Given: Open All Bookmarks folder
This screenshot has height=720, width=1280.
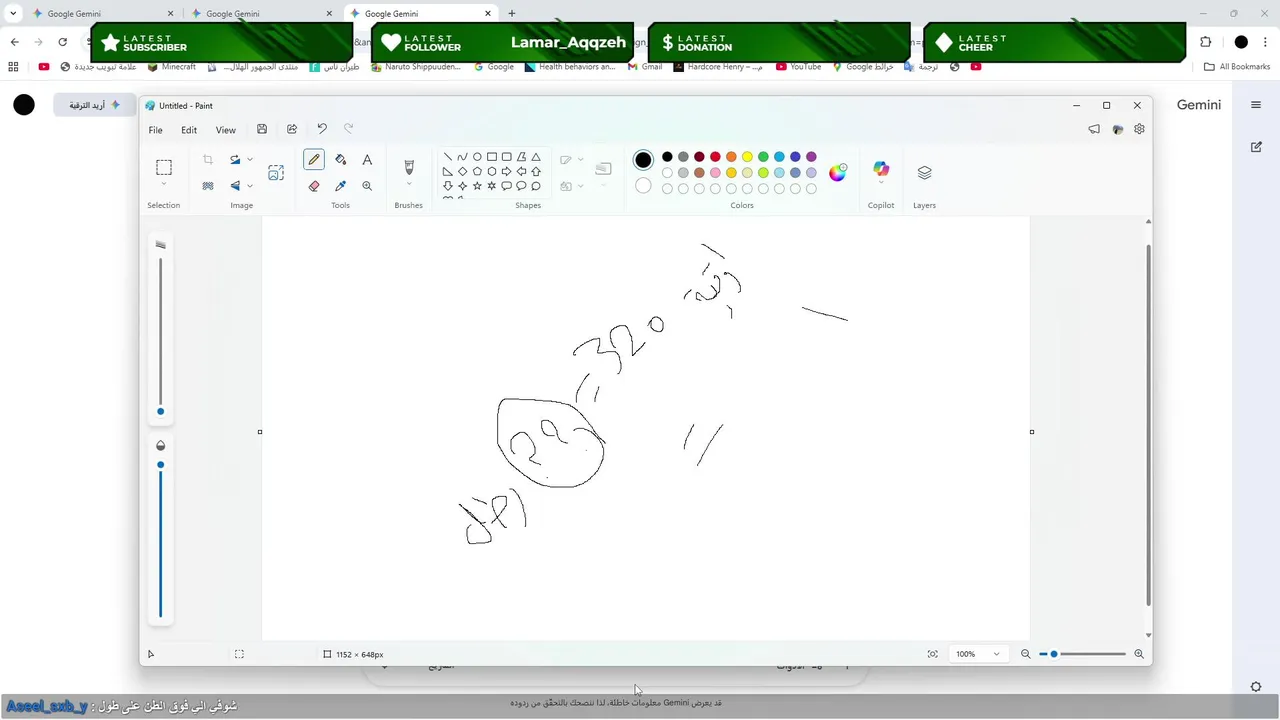Looking at the screenshot, I should click(x=1237, y=67).
